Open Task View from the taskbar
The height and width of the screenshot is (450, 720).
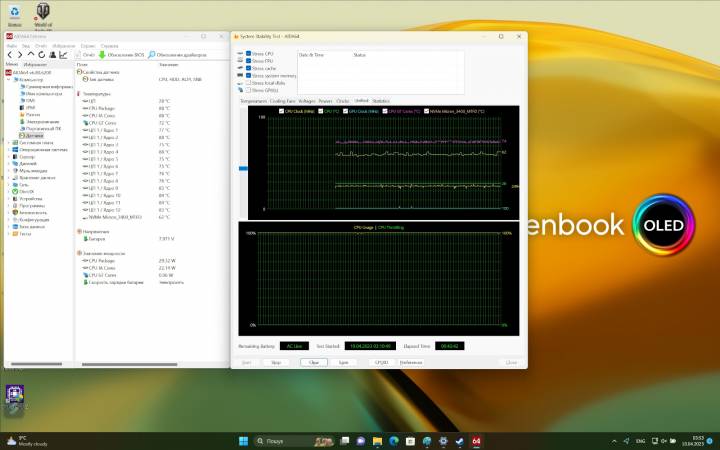click(344, 441)
